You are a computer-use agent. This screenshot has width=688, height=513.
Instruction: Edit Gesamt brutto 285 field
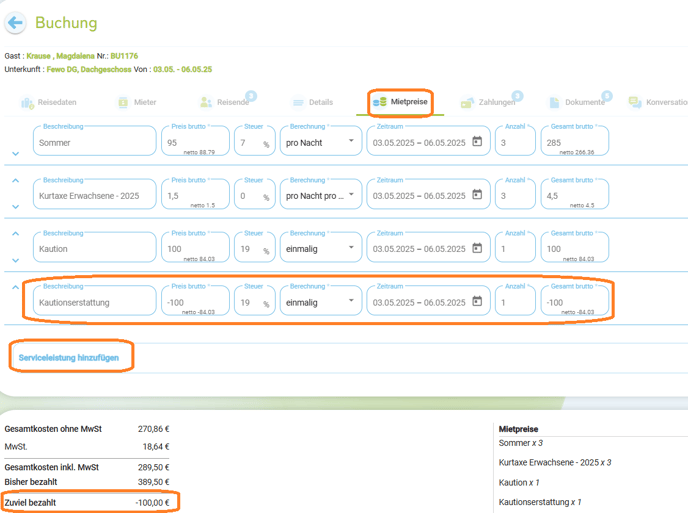click(575, 141)
